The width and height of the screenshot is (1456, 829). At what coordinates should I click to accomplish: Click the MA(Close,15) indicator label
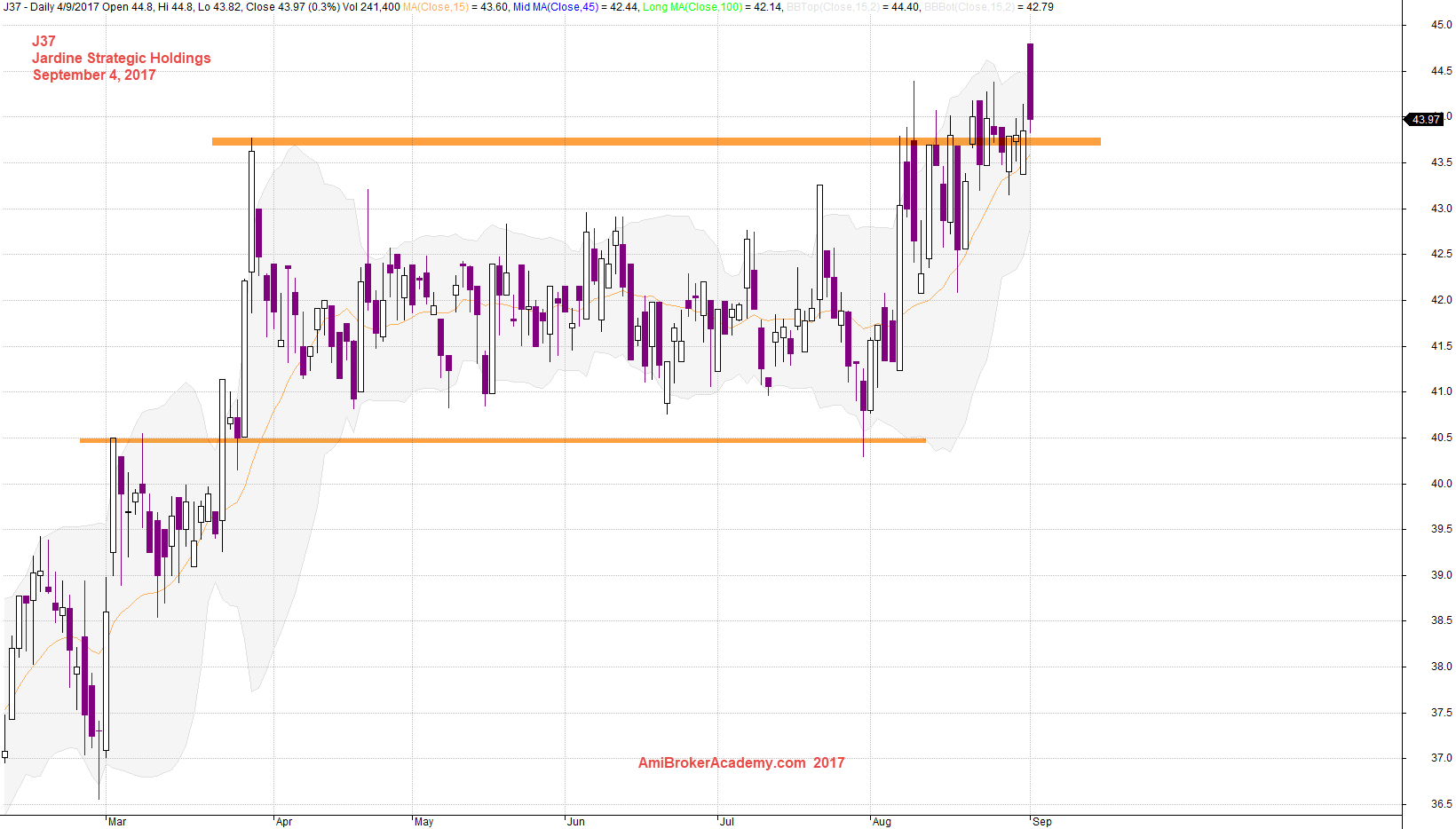436,7
